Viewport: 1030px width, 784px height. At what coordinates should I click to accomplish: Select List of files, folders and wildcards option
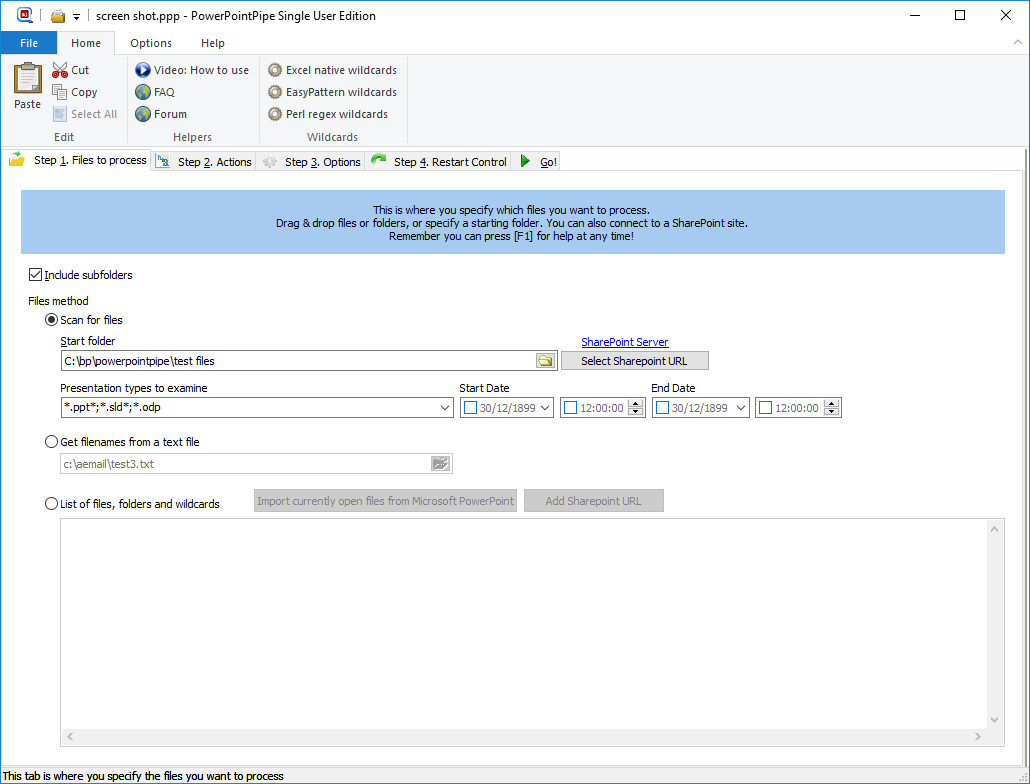click(x=52, y=504)
